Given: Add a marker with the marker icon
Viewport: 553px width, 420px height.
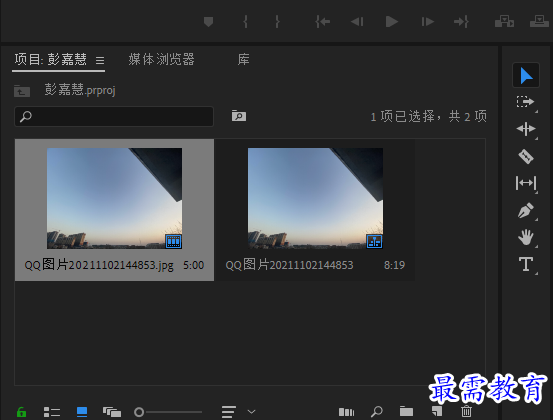Looking at the screenshot, I should point(208,22).
